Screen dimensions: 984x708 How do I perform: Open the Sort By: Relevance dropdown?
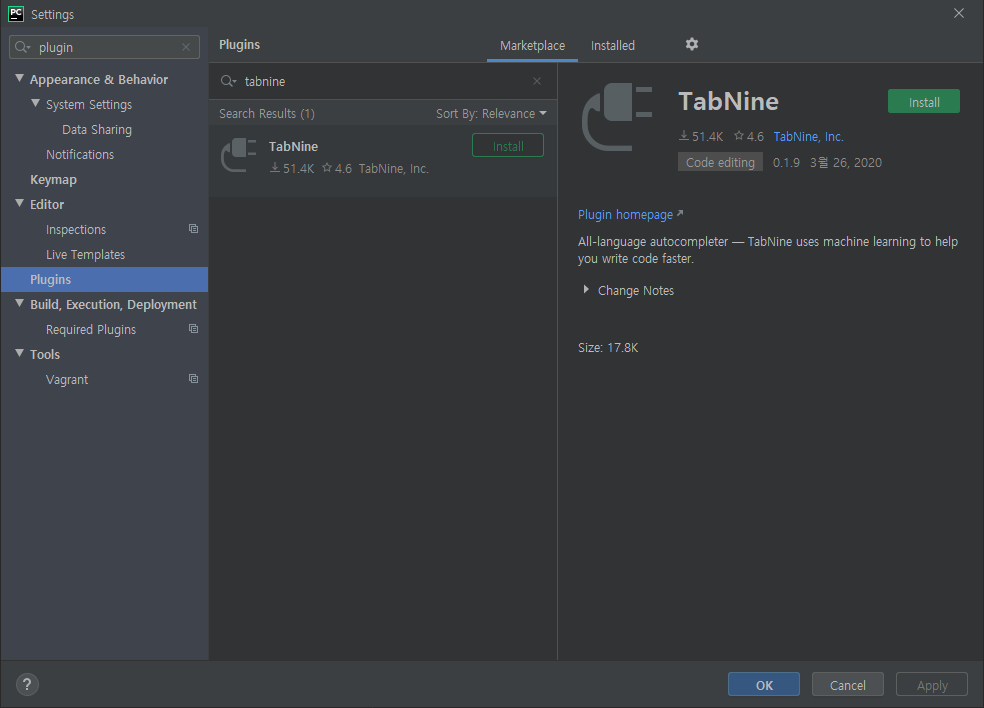coord(491,114)
